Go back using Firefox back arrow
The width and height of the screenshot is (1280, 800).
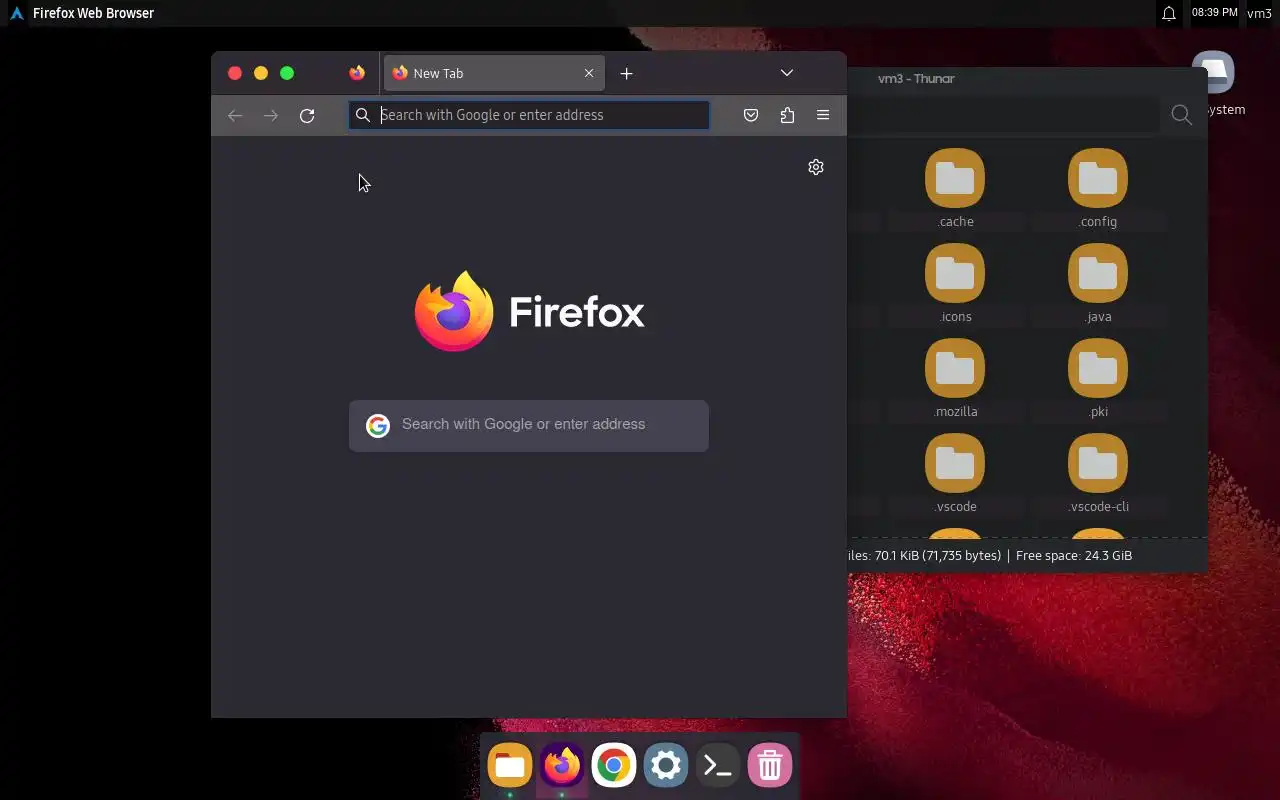point(235,115)
